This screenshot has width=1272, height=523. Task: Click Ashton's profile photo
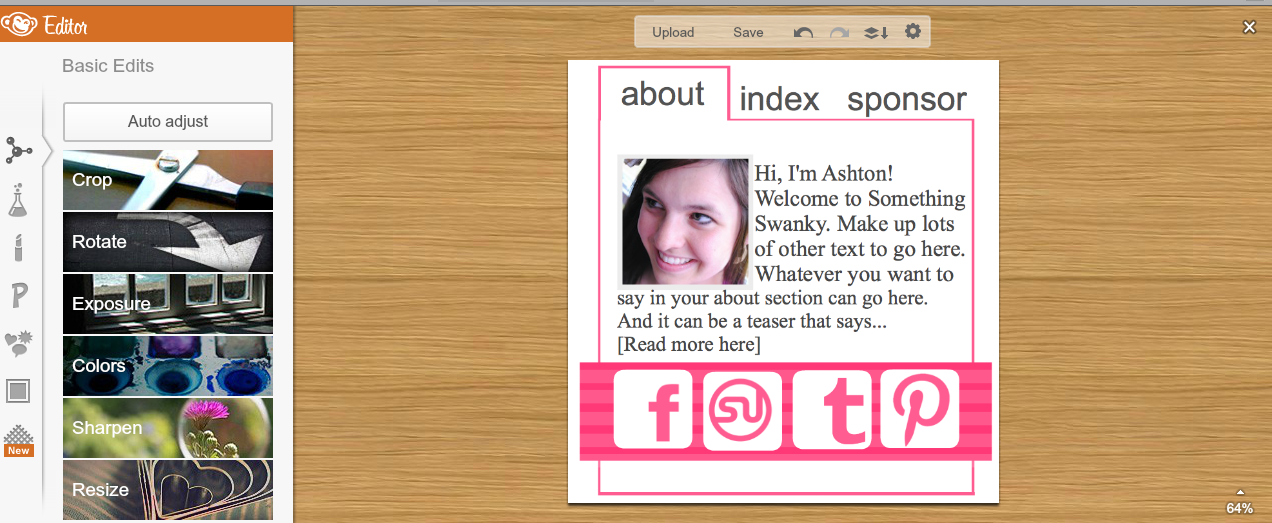click(685, 222)
